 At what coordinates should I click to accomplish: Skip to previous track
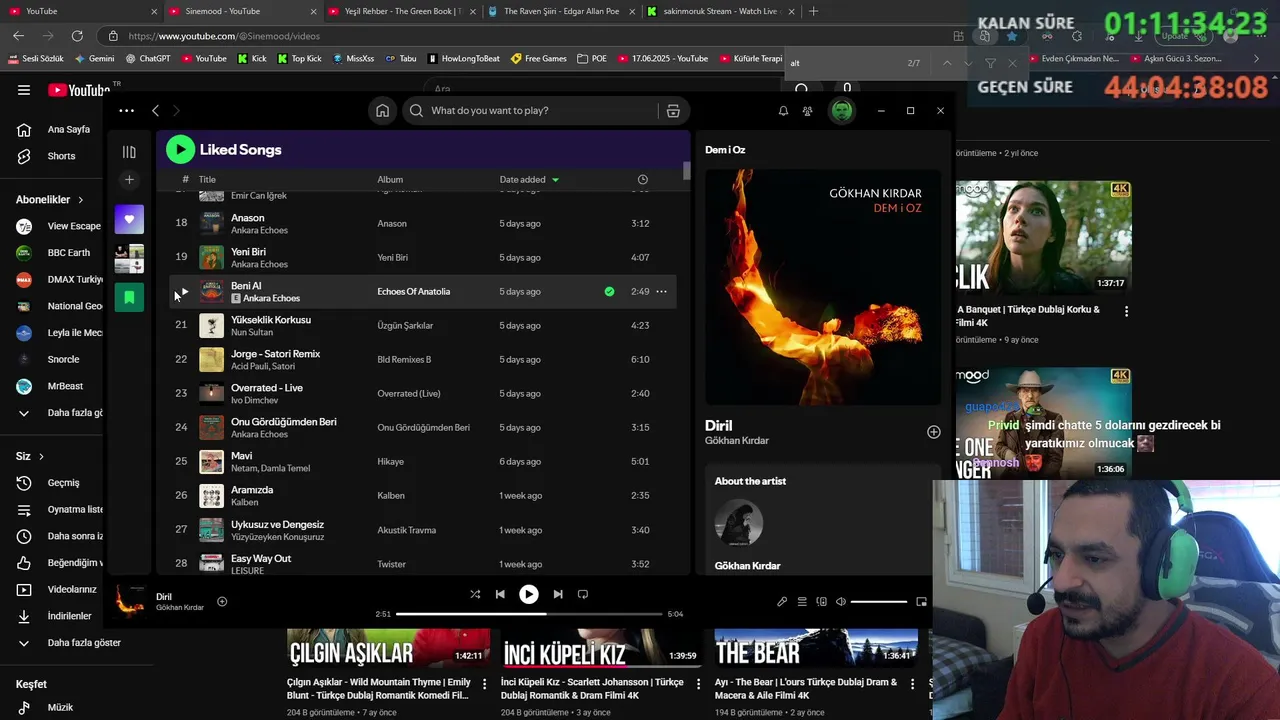(500, 594)
